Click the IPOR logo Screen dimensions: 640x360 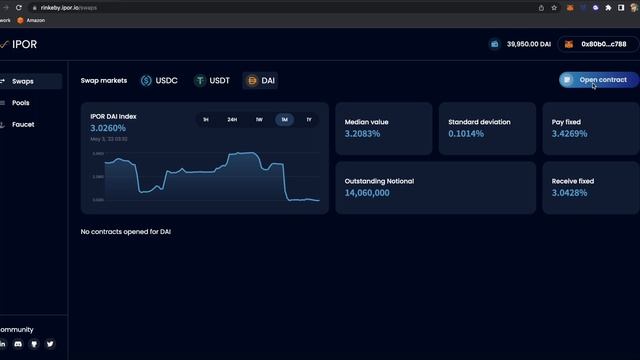coord(18,44)
